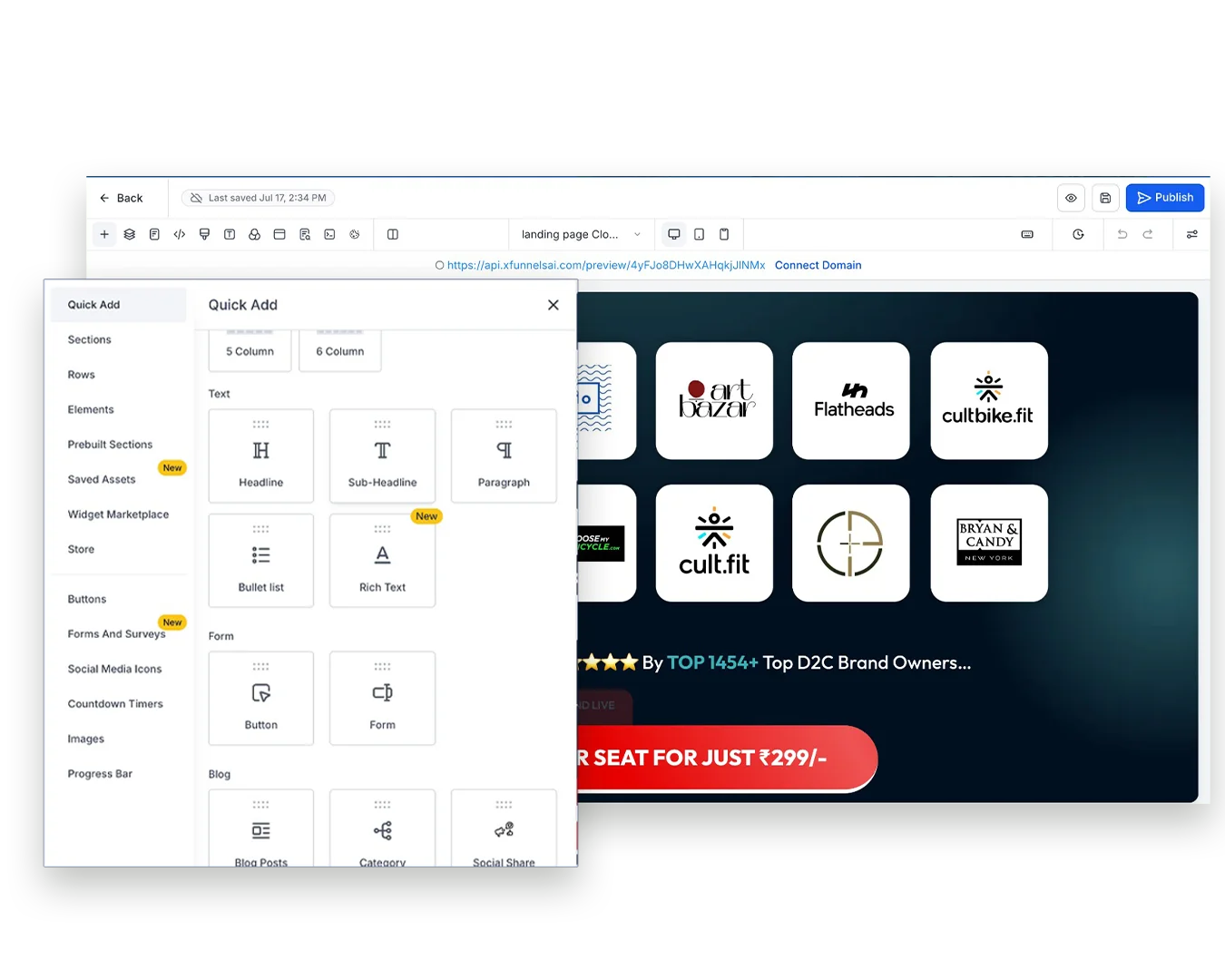Add the Form element tile
The width and height of the screenshot is (1225, 980).
point(383,699)
